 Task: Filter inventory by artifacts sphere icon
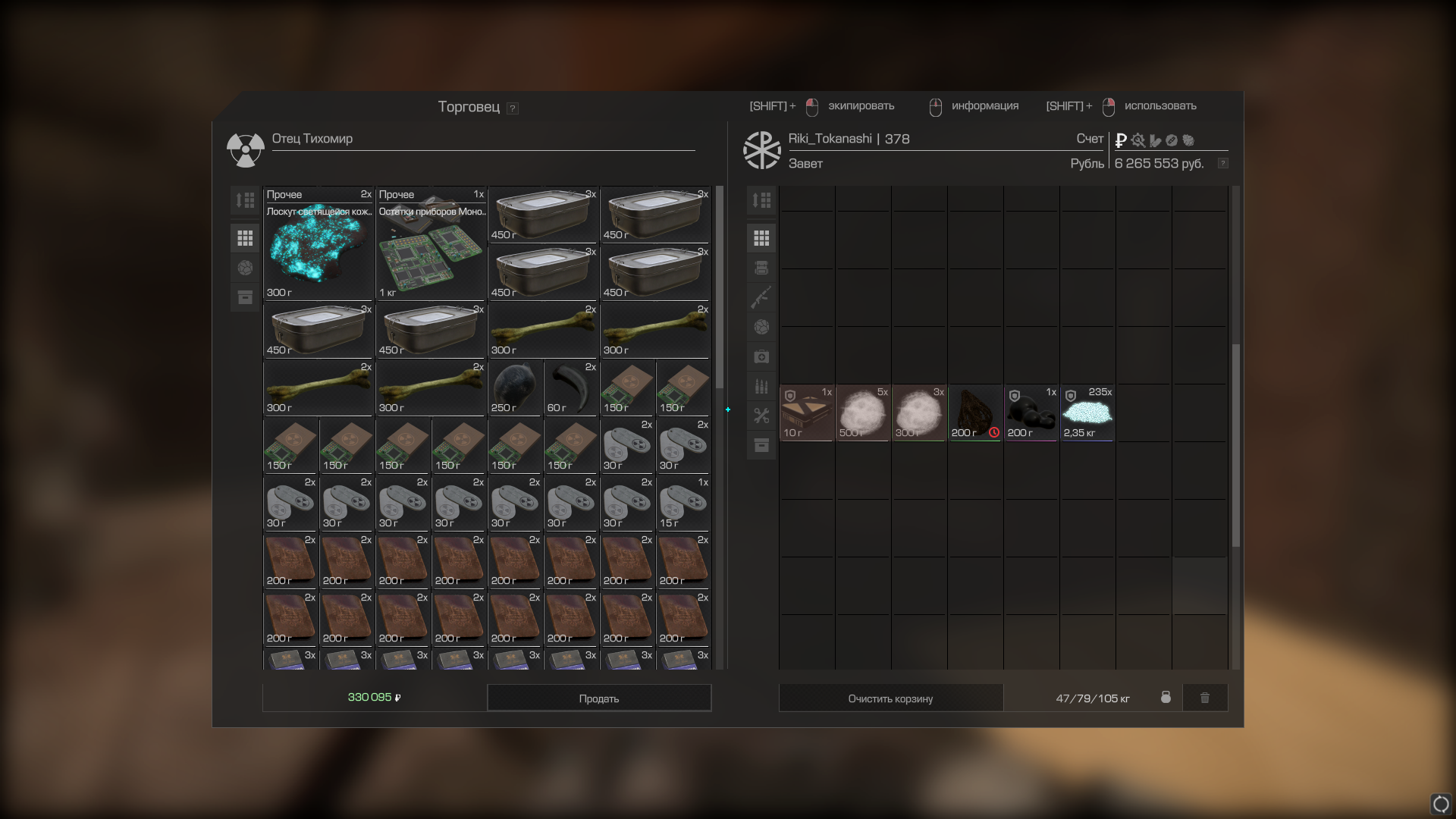click(x=761, y=327)
